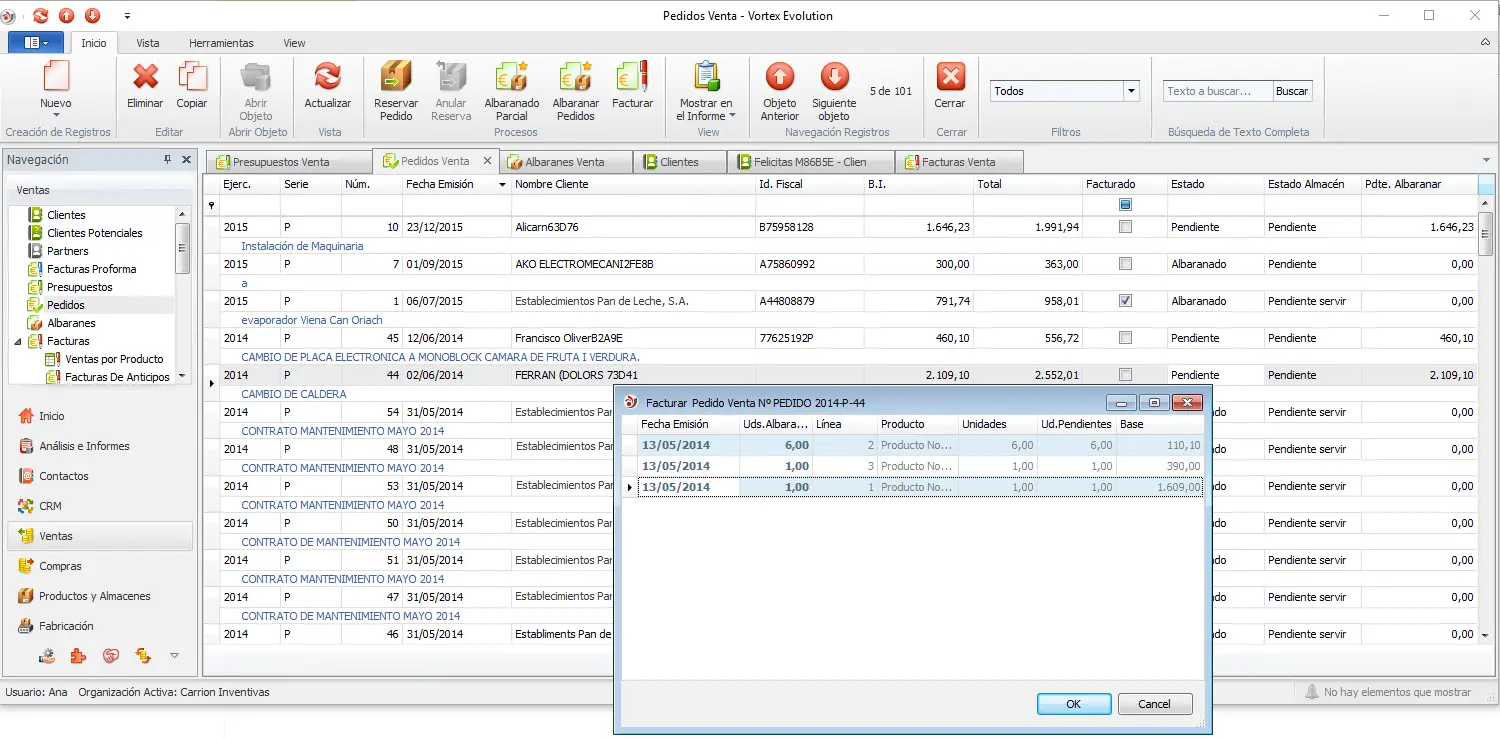1500x738 pixels.
Task: Open the Inicio navigation group
Action: 99,416
